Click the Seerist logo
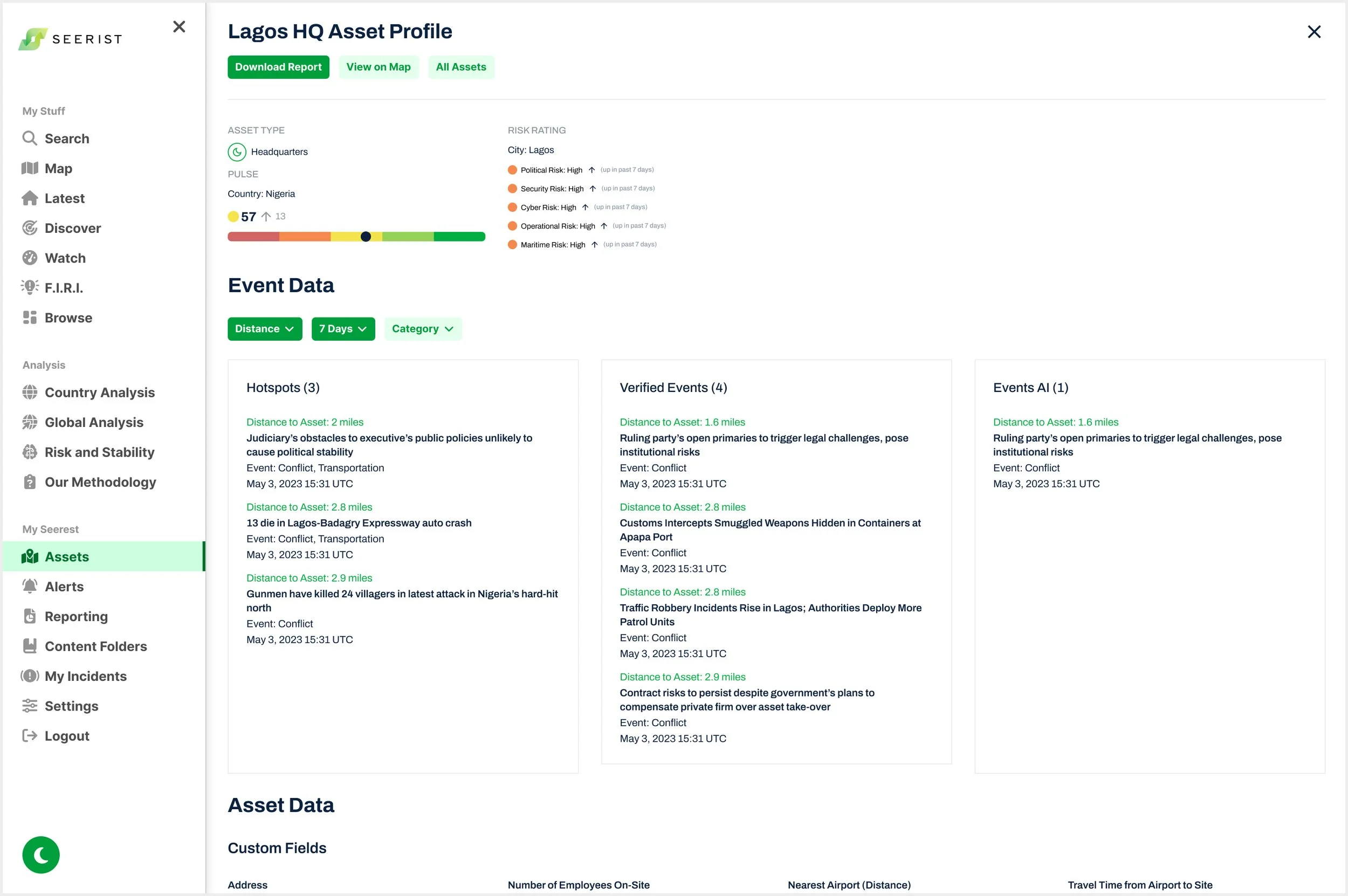Screen dimensions: 1348x896 coord(70,39)
